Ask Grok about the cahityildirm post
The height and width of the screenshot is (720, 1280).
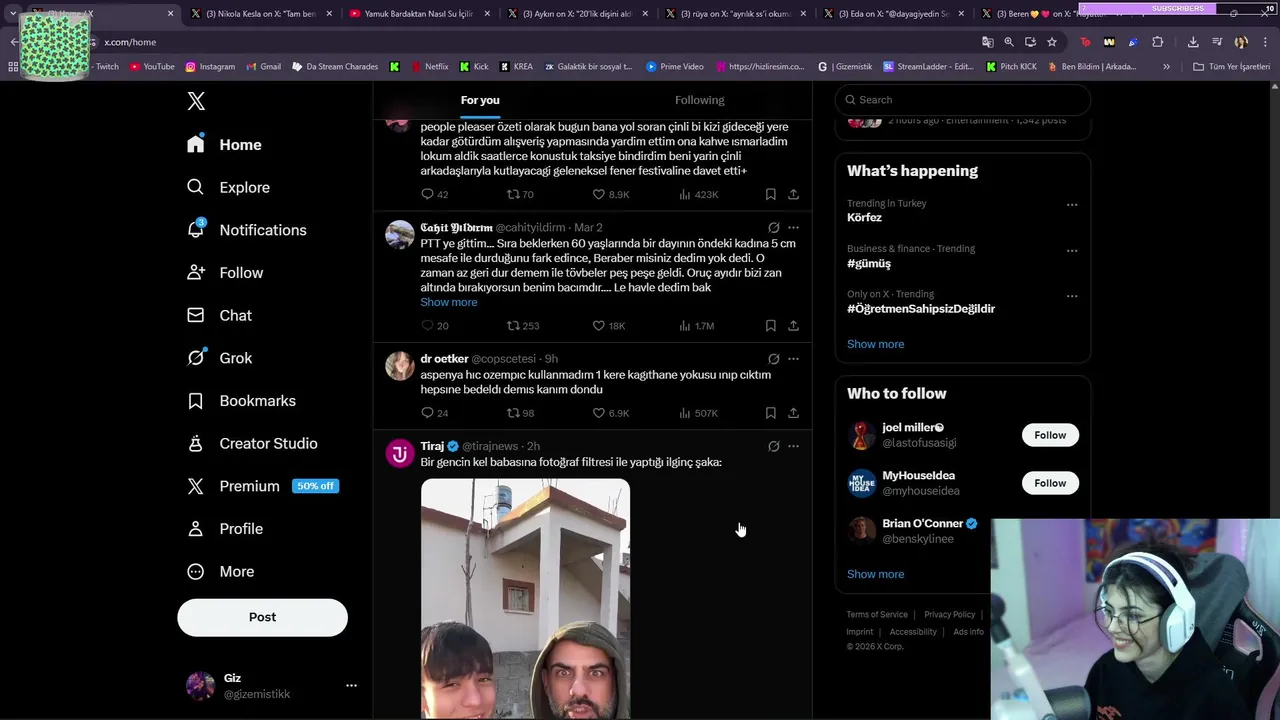pos(773,228)
